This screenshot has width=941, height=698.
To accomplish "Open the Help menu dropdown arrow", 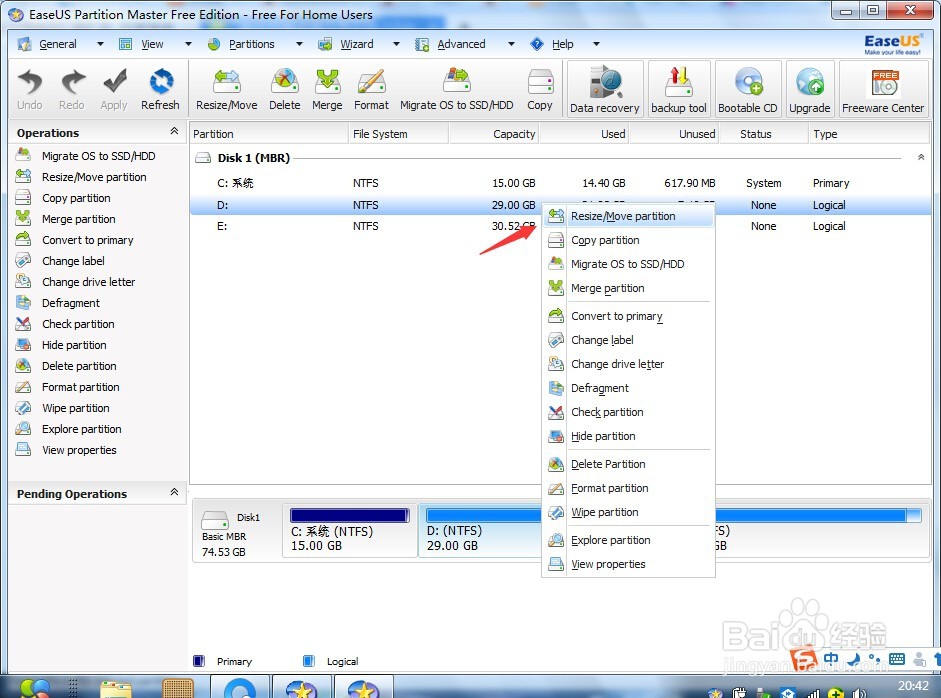I will (x=596, y=44).
